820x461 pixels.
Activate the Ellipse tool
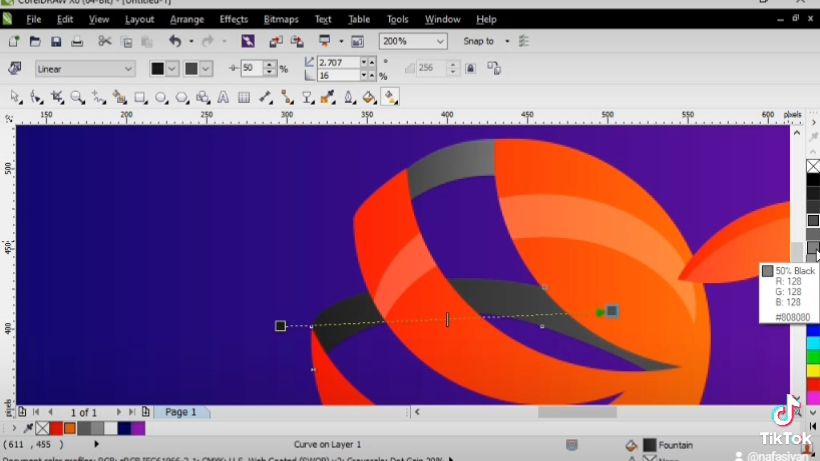(x=161, y=97)
